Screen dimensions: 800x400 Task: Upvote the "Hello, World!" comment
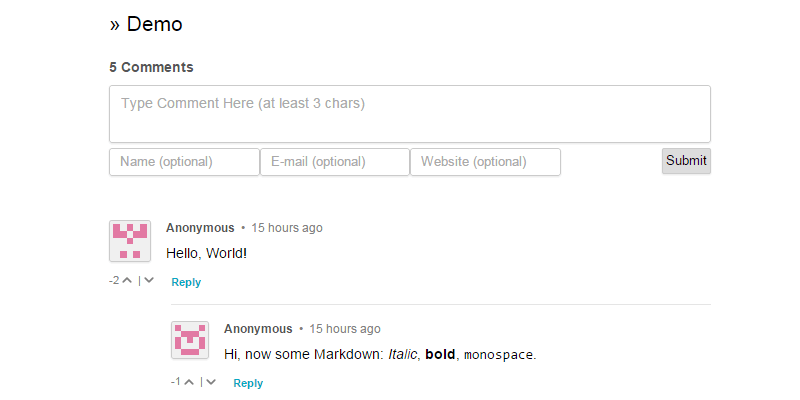(x=127, y=281)
